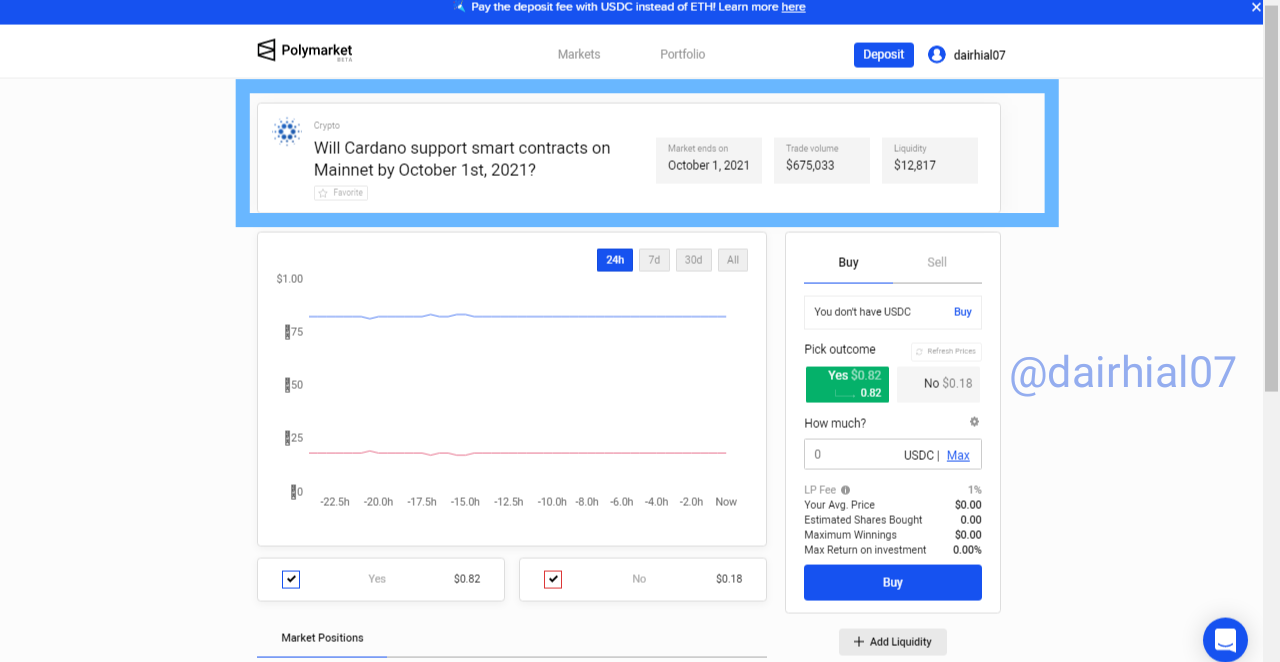Click the Cardano market logo icon
1280x662 pixels.
pyautogui.click(x=287, y=132)
